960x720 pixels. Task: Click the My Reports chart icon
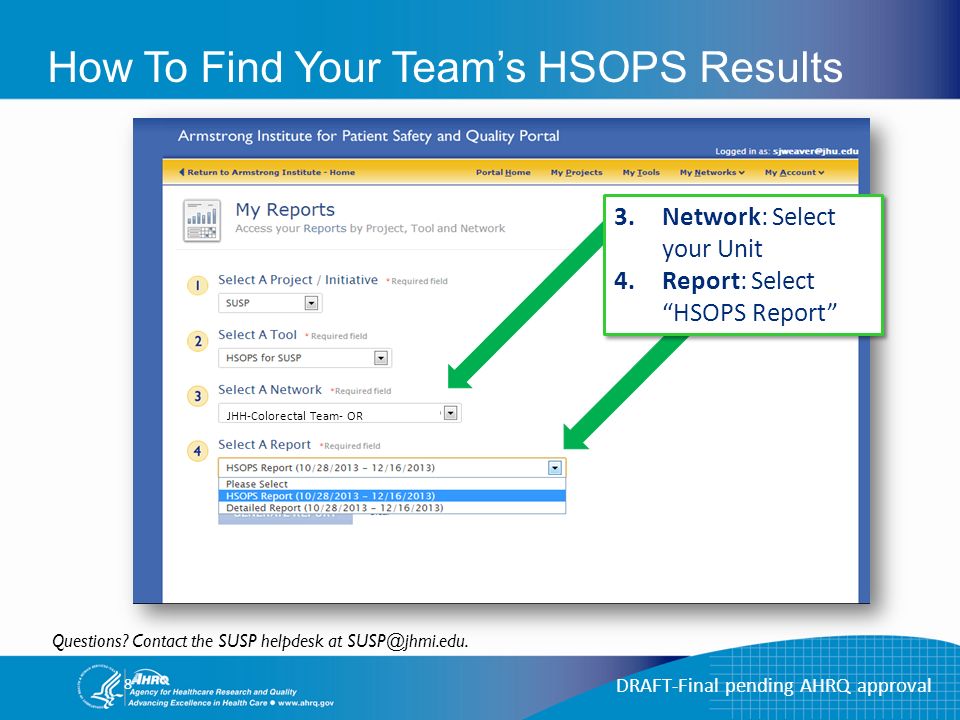pos(201,220)
